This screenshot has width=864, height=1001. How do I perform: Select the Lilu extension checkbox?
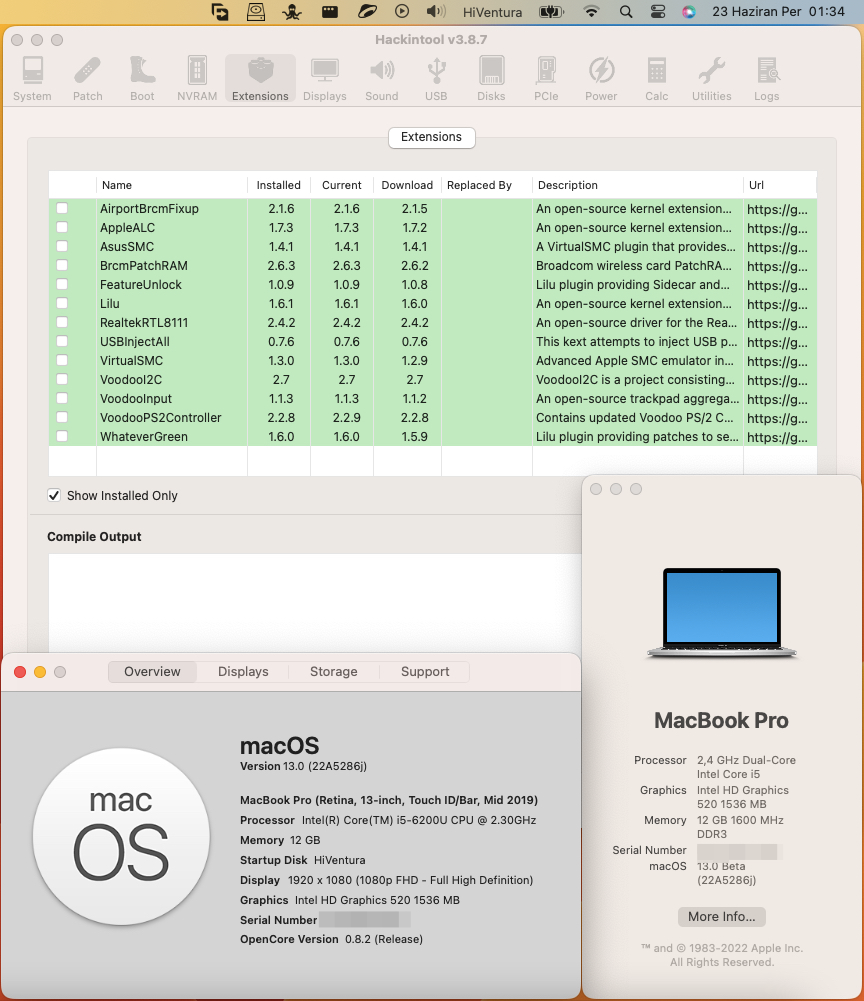pos(62,304)
